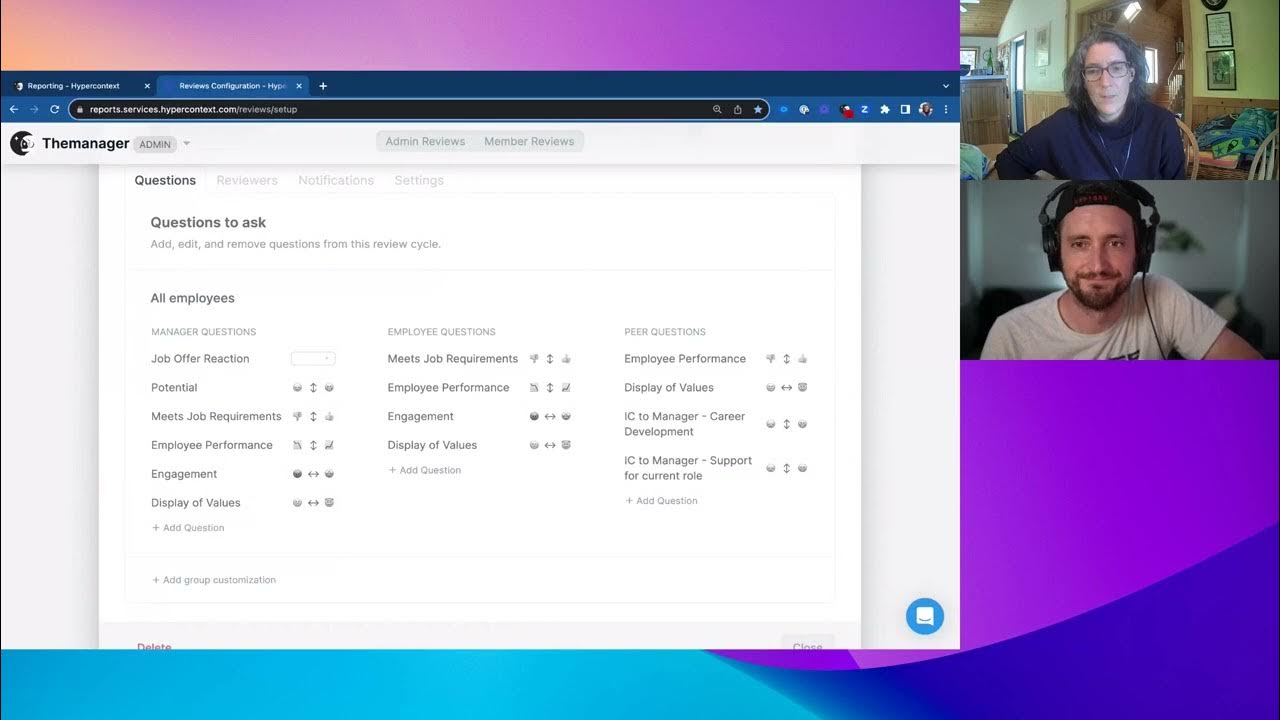The image size is (1280, 720).
Task: Open the Chrome extensions puzzle icon
Action: [x=884, y=110]
